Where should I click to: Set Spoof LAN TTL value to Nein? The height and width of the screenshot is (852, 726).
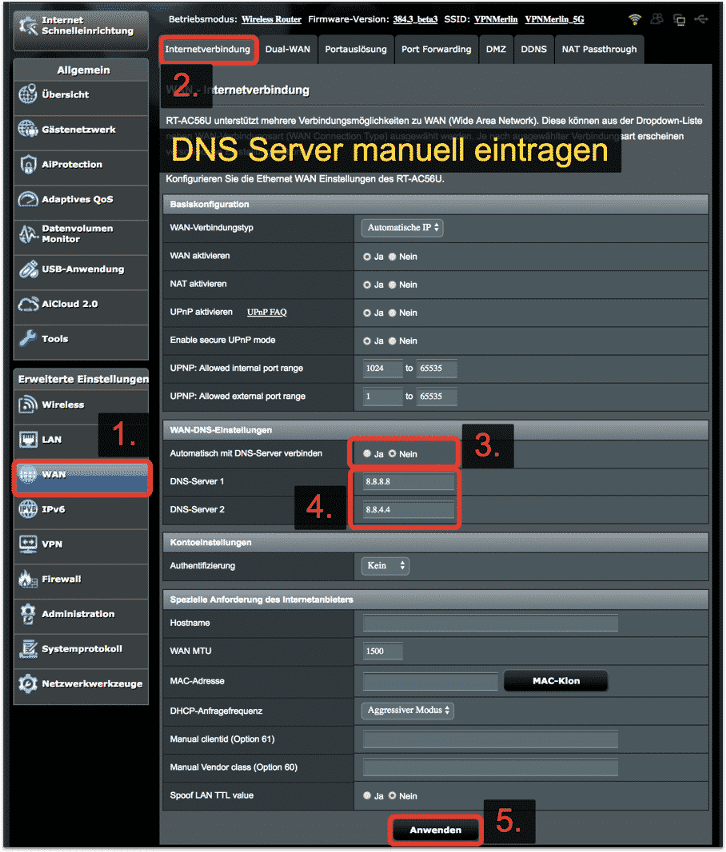392,795
